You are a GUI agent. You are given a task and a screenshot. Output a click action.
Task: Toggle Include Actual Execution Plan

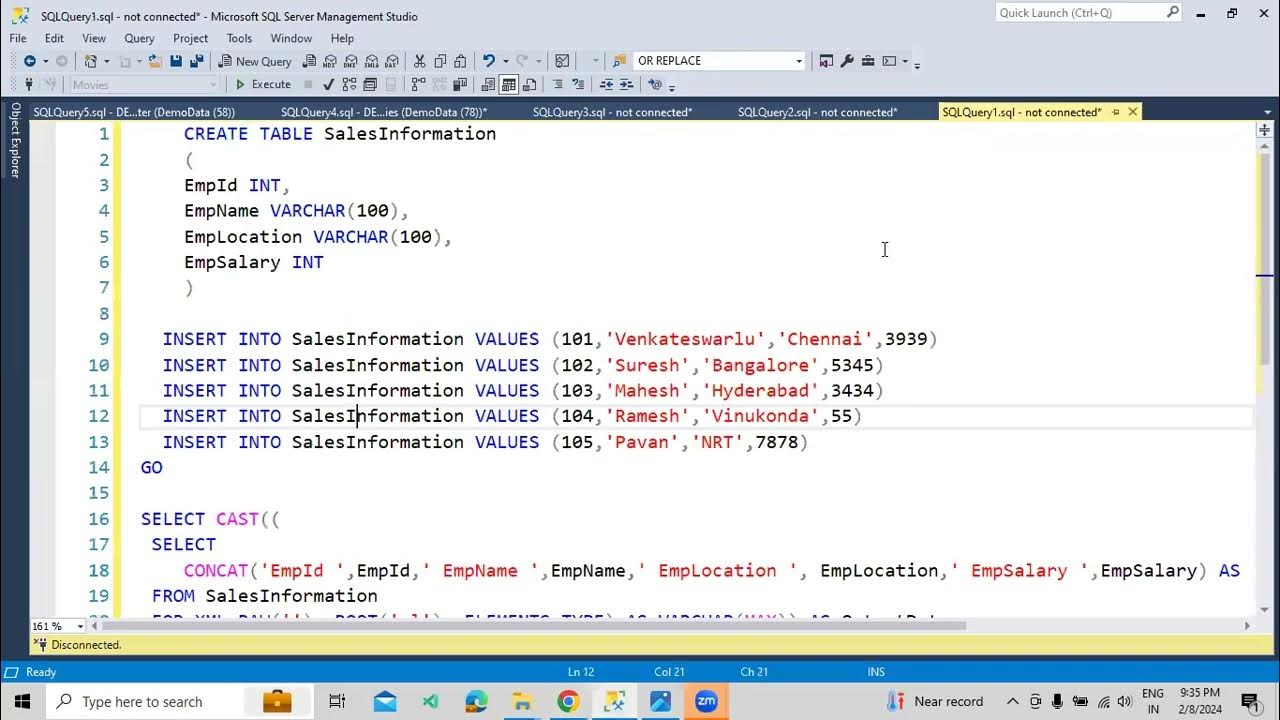(418, 84)
